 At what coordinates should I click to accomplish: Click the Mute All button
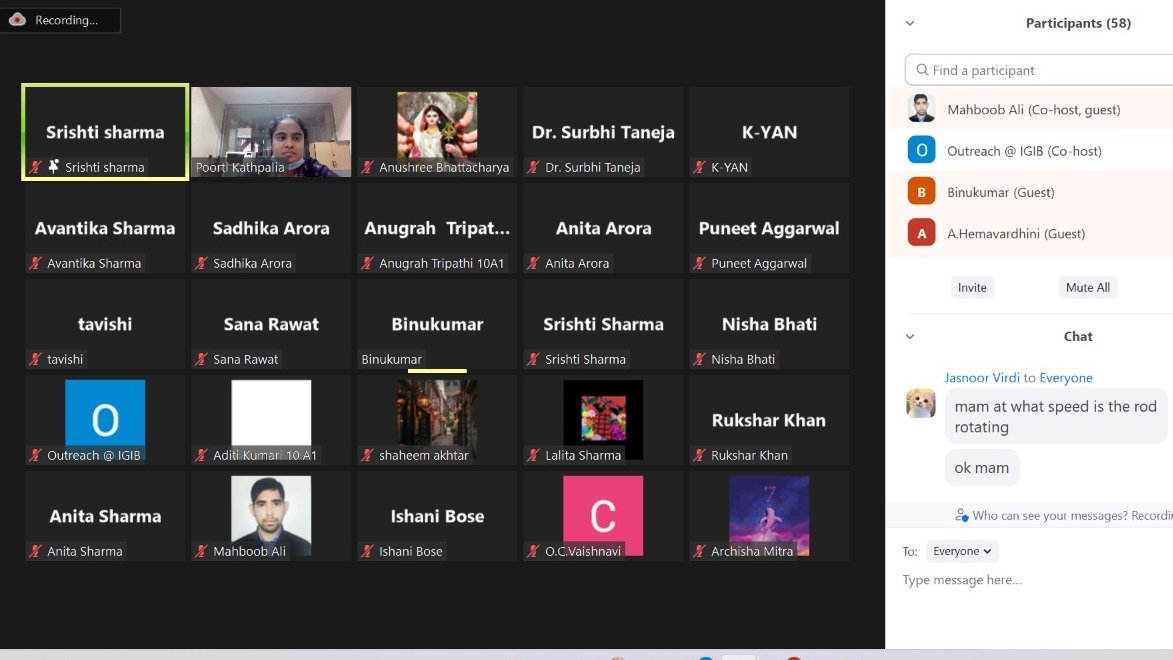click(1088, 287)
